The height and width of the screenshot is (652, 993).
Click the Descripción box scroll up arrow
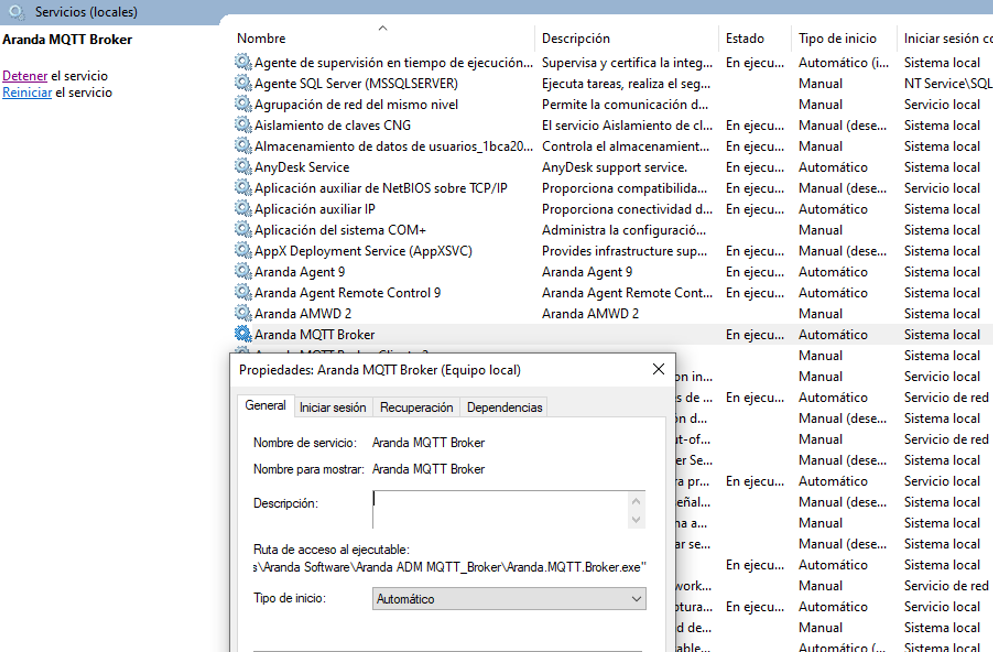[x=636, y=501]
